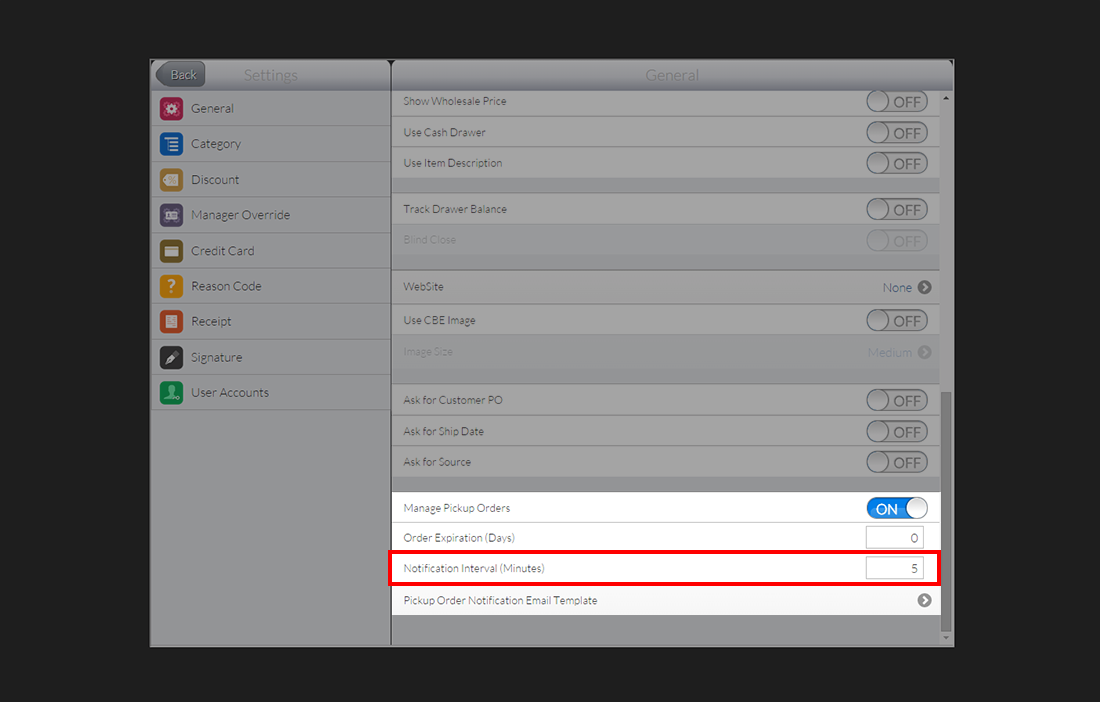Open Pickup Order Notification Email Template arrow
This screenshot has height=702, width=1100.
coord(925,600)
